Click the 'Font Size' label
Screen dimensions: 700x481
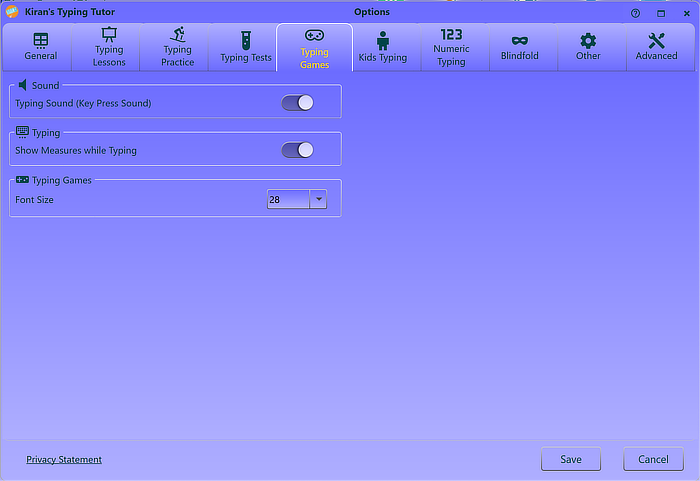[x=34, y=200]
